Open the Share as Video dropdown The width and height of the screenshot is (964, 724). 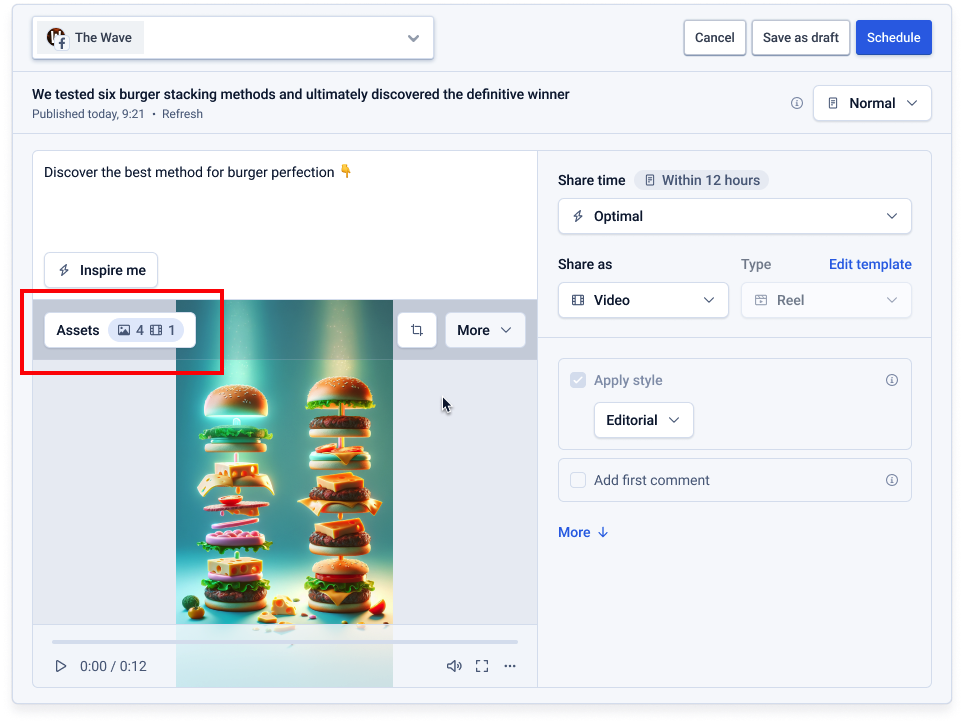pyautogui.click(x=643, y=300)
